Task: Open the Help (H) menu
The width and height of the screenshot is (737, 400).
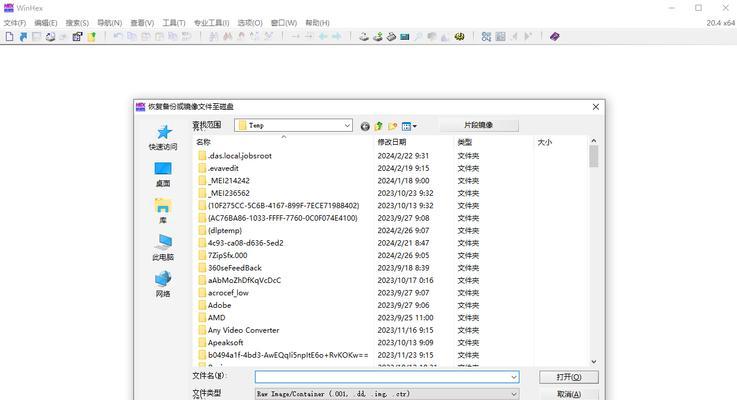Action: pos(317,23)
